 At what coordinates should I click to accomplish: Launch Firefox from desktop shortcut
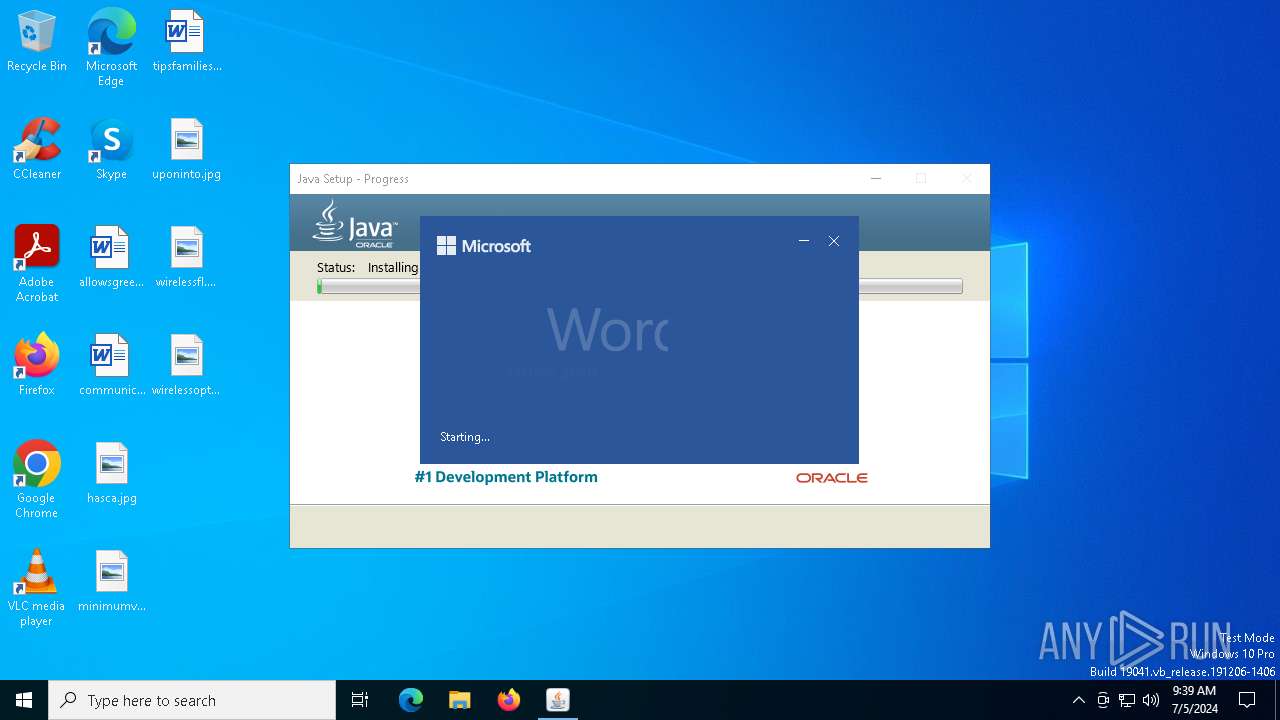pos(37,366)
